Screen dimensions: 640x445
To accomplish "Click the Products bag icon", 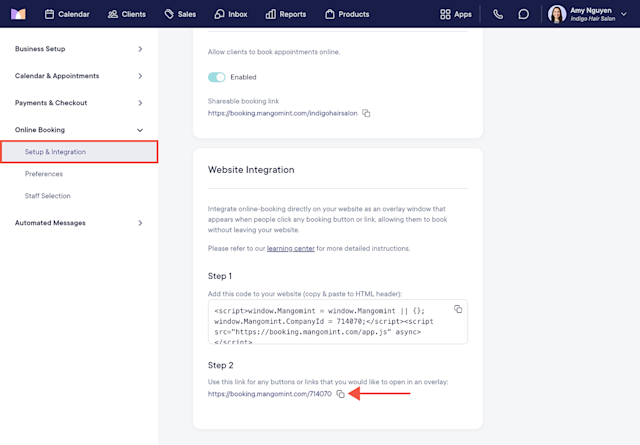I will tap(330, 14).
